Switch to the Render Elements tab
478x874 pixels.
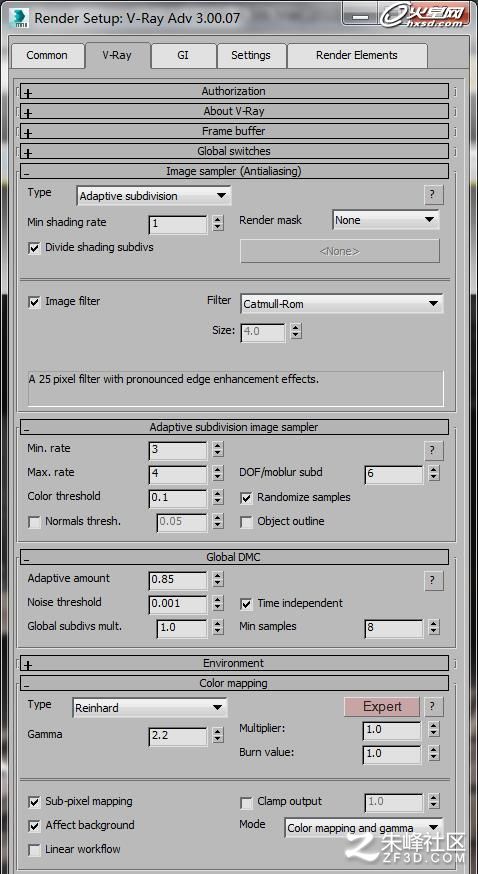(357, 55)
